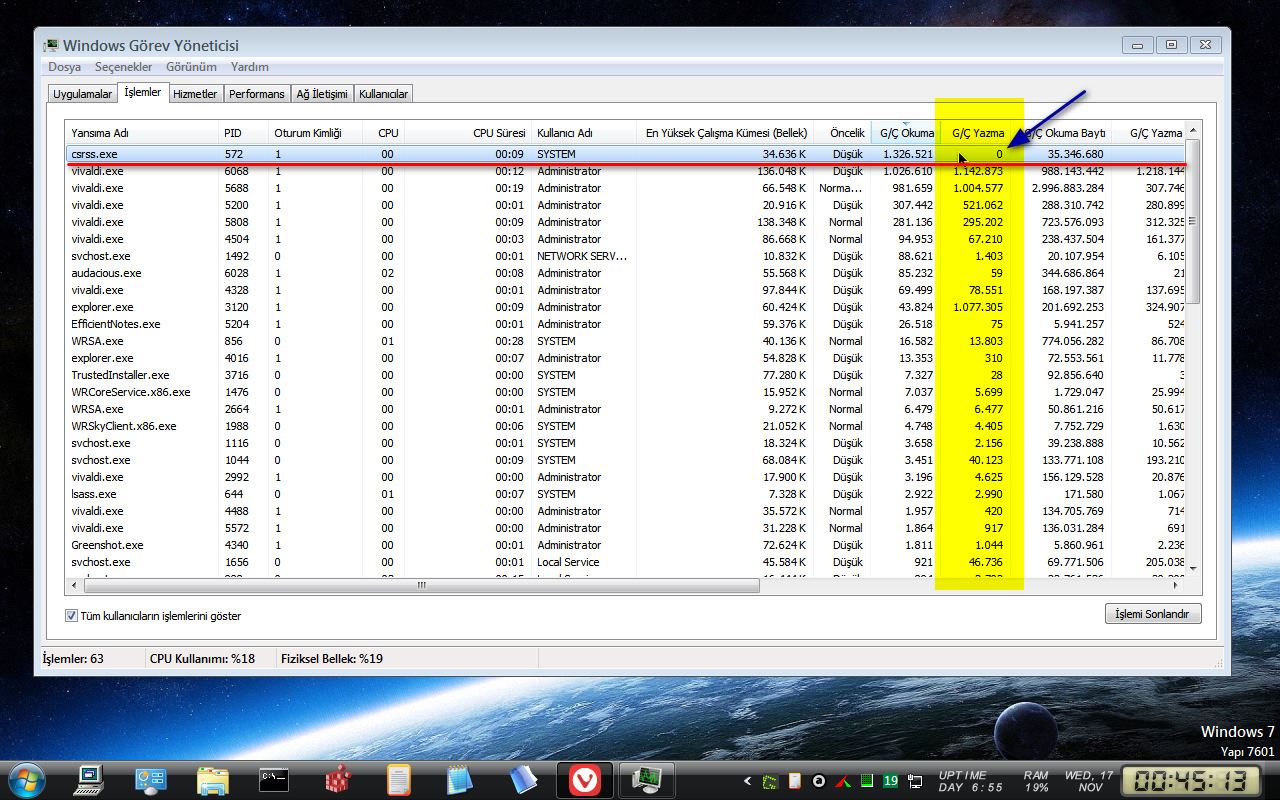Select svchost.exe with PID 1492
1280x800 pixels.
click(625, 256)
